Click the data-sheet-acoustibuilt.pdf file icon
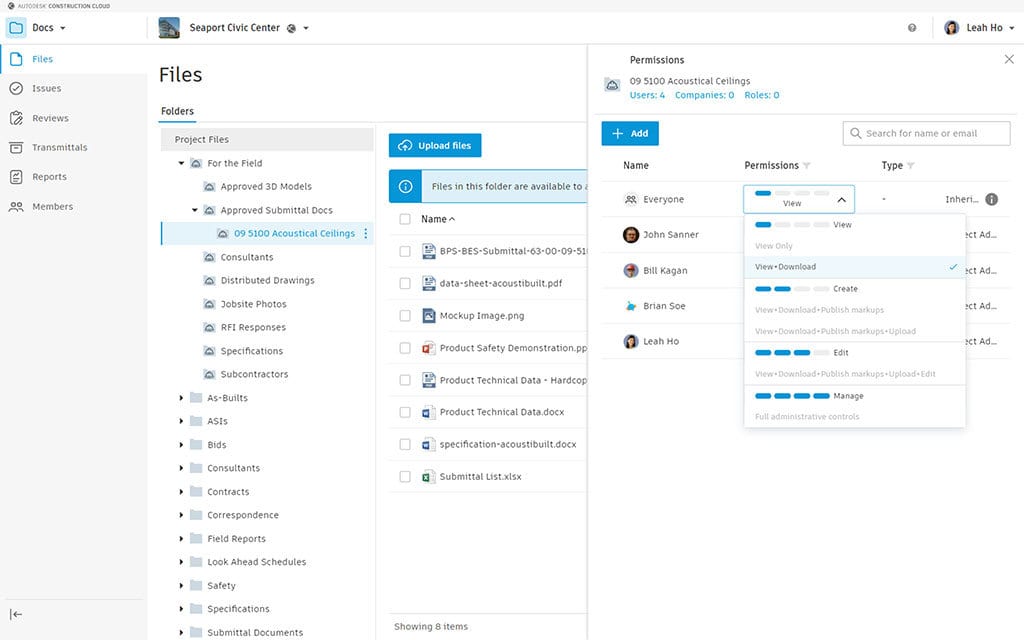Image resolution: width=1024 pixels, height=640 pixels. pos(428,283)
